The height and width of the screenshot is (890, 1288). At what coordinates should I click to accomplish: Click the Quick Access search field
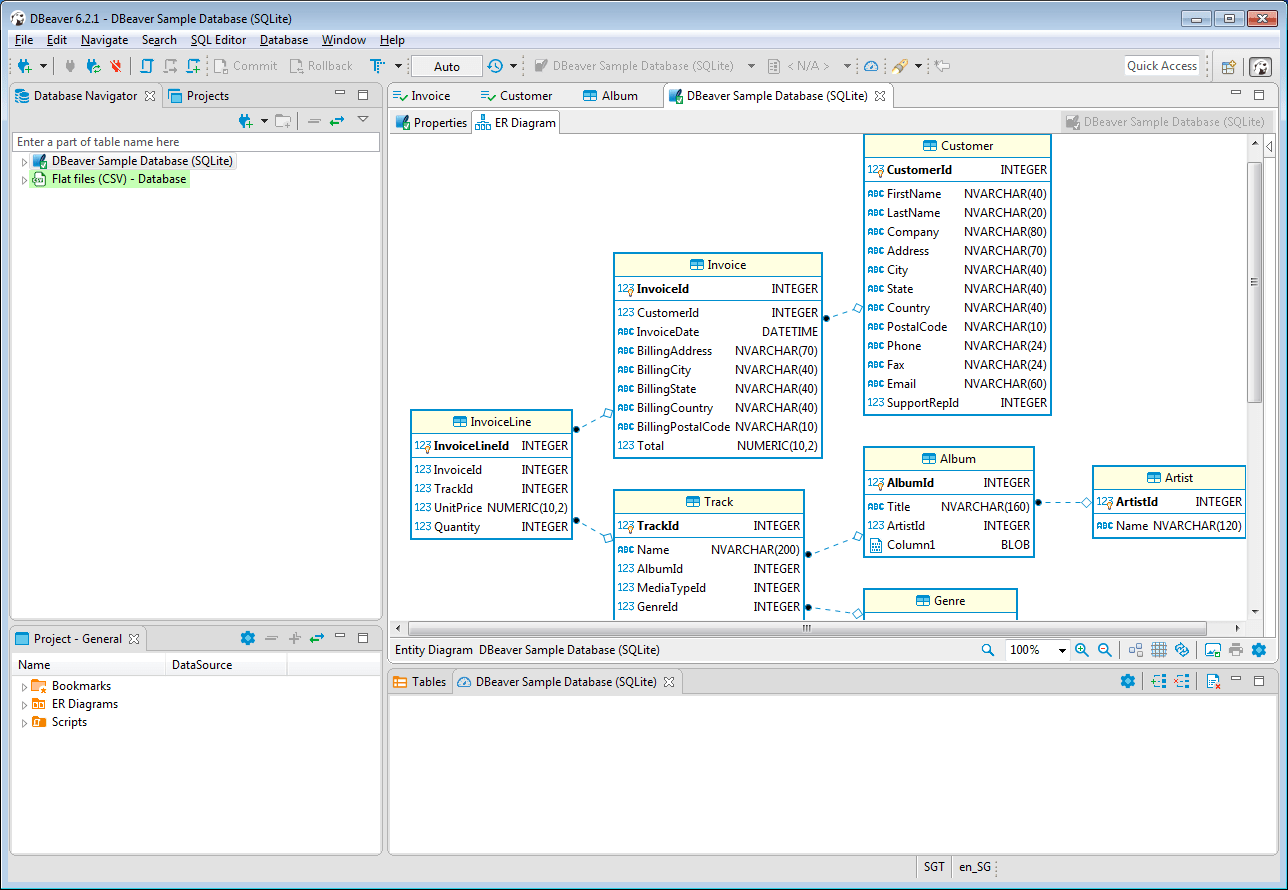(x=1162, y=66)
